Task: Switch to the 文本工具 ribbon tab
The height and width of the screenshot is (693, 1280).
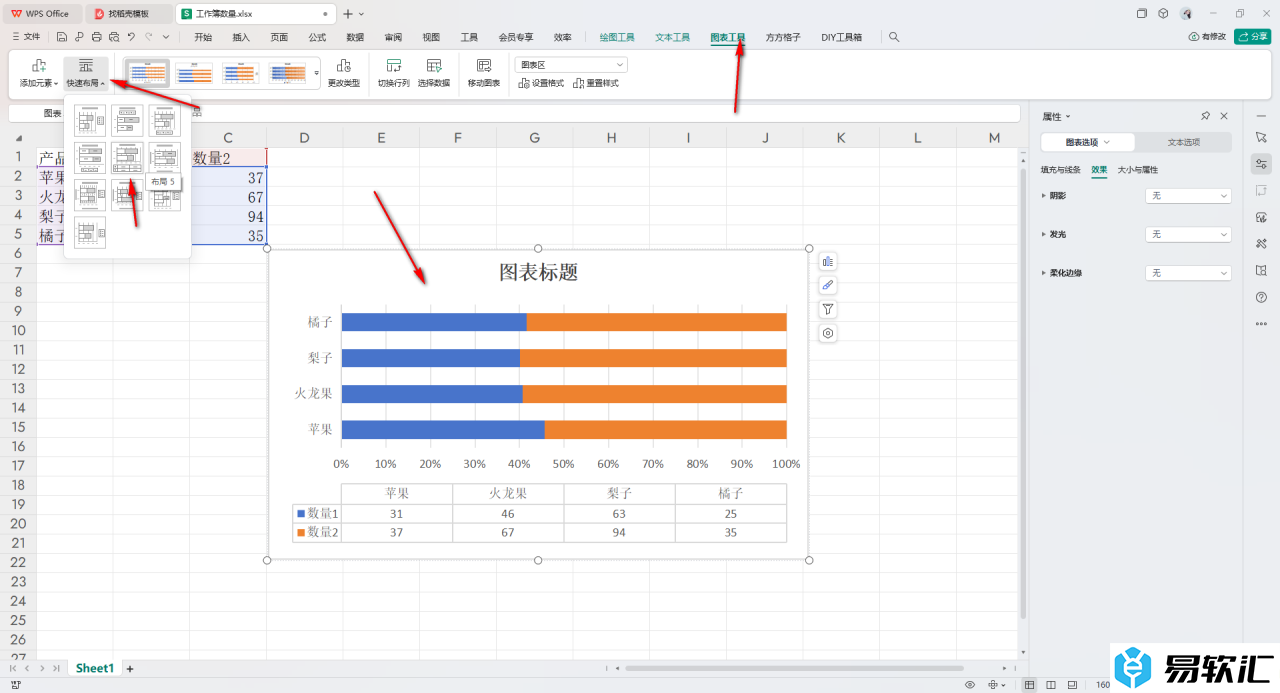Action: click(x=673, y=37)
